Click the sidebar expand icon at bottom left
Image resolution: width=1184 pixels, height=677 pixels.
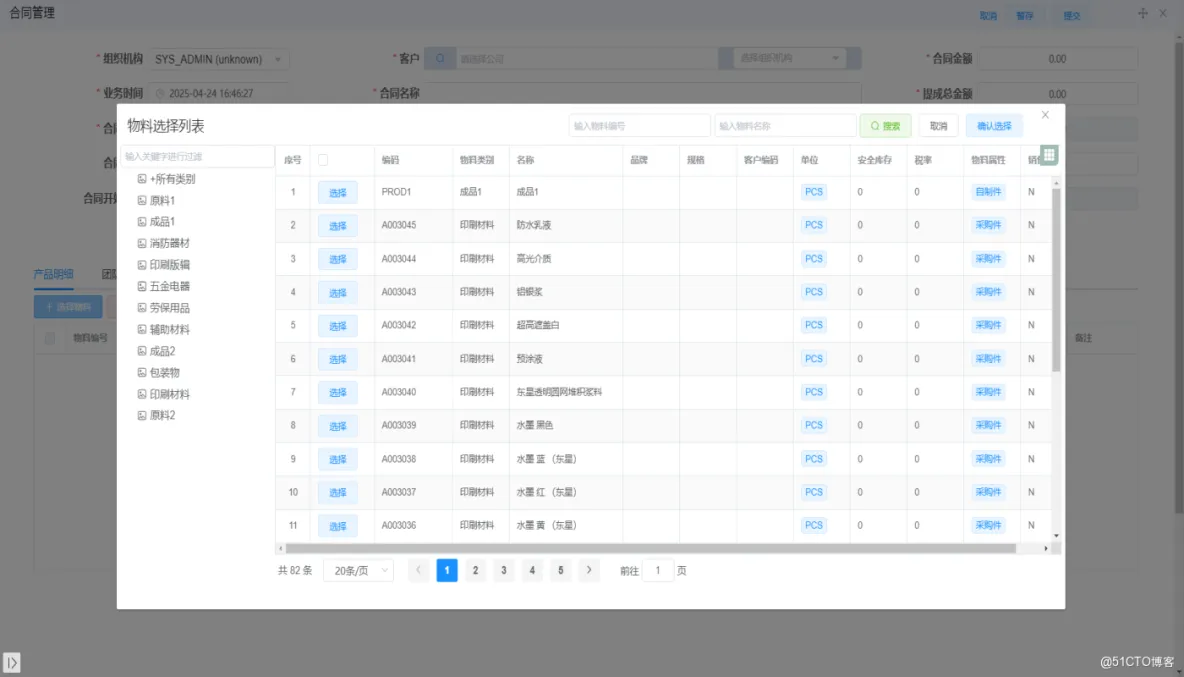point(11,662)
